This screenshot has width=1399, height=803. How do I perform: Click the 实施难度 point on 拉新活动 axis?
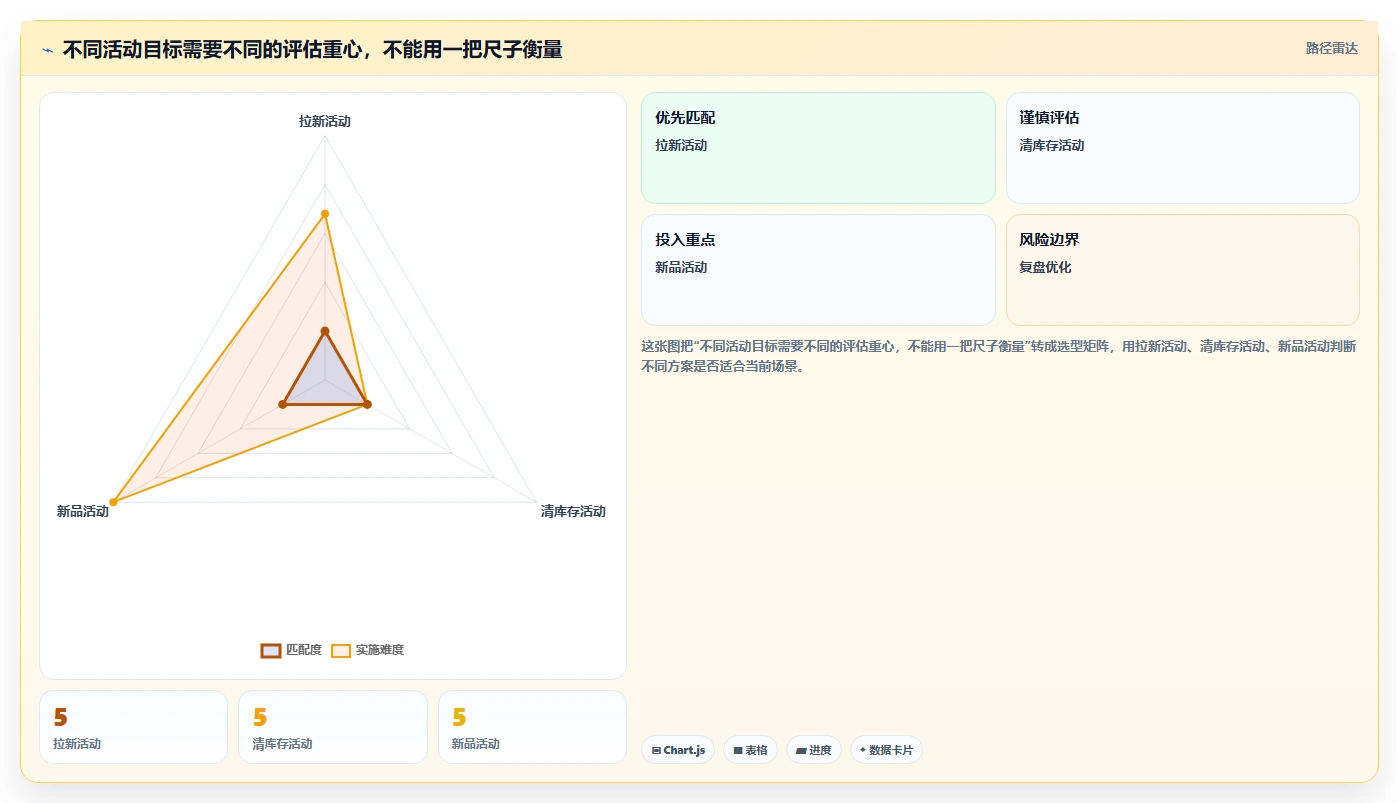point(325,213)
